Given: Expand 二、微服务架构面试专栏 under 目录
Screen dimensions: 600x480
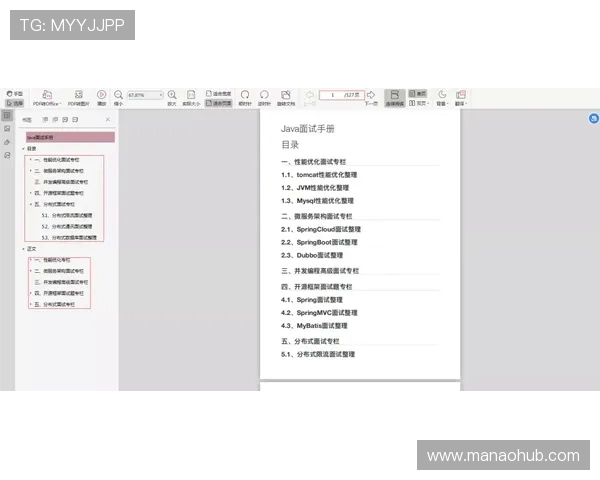Looking at the screenshot, I should click(31, 171).
